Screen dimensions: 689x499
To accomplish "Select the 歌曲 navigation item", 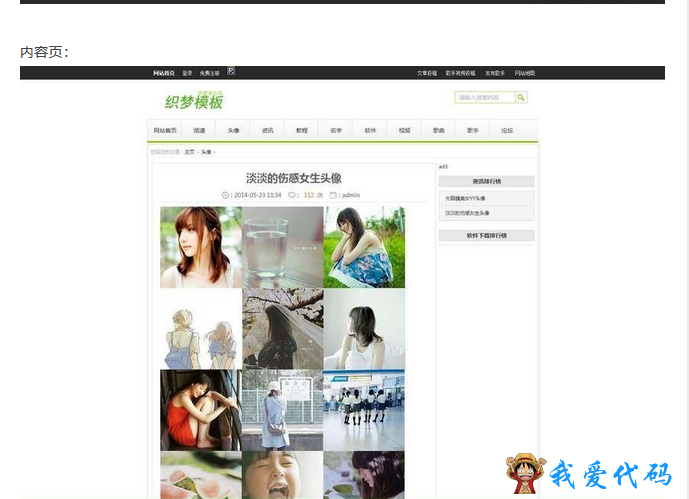I will click(x=439, y=130).
